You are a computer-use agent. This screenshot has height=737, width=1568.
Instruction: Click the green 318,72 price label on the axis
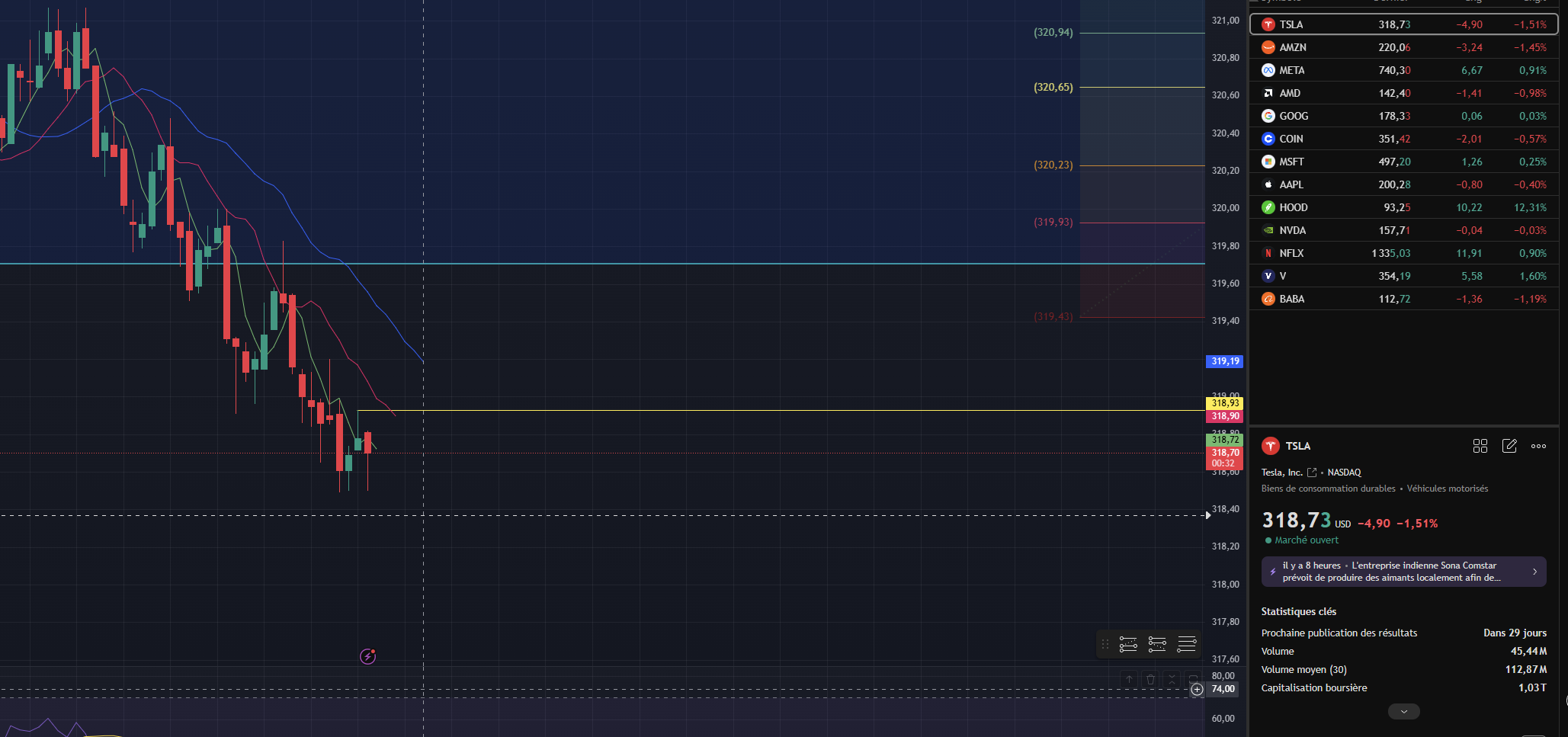coord(1225,440)
